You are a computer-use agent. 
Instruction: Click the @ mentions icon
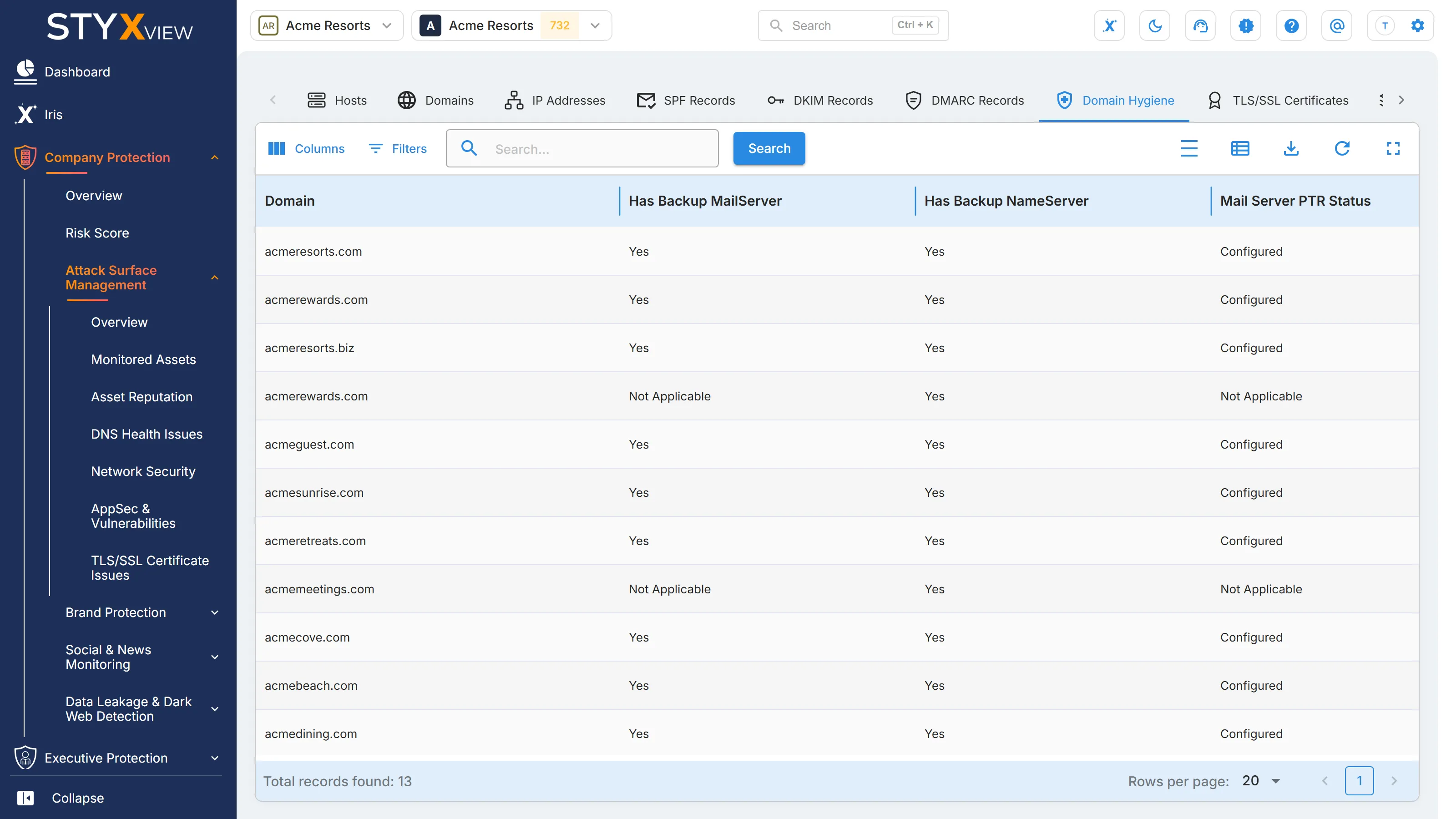tap(1337, 25)
